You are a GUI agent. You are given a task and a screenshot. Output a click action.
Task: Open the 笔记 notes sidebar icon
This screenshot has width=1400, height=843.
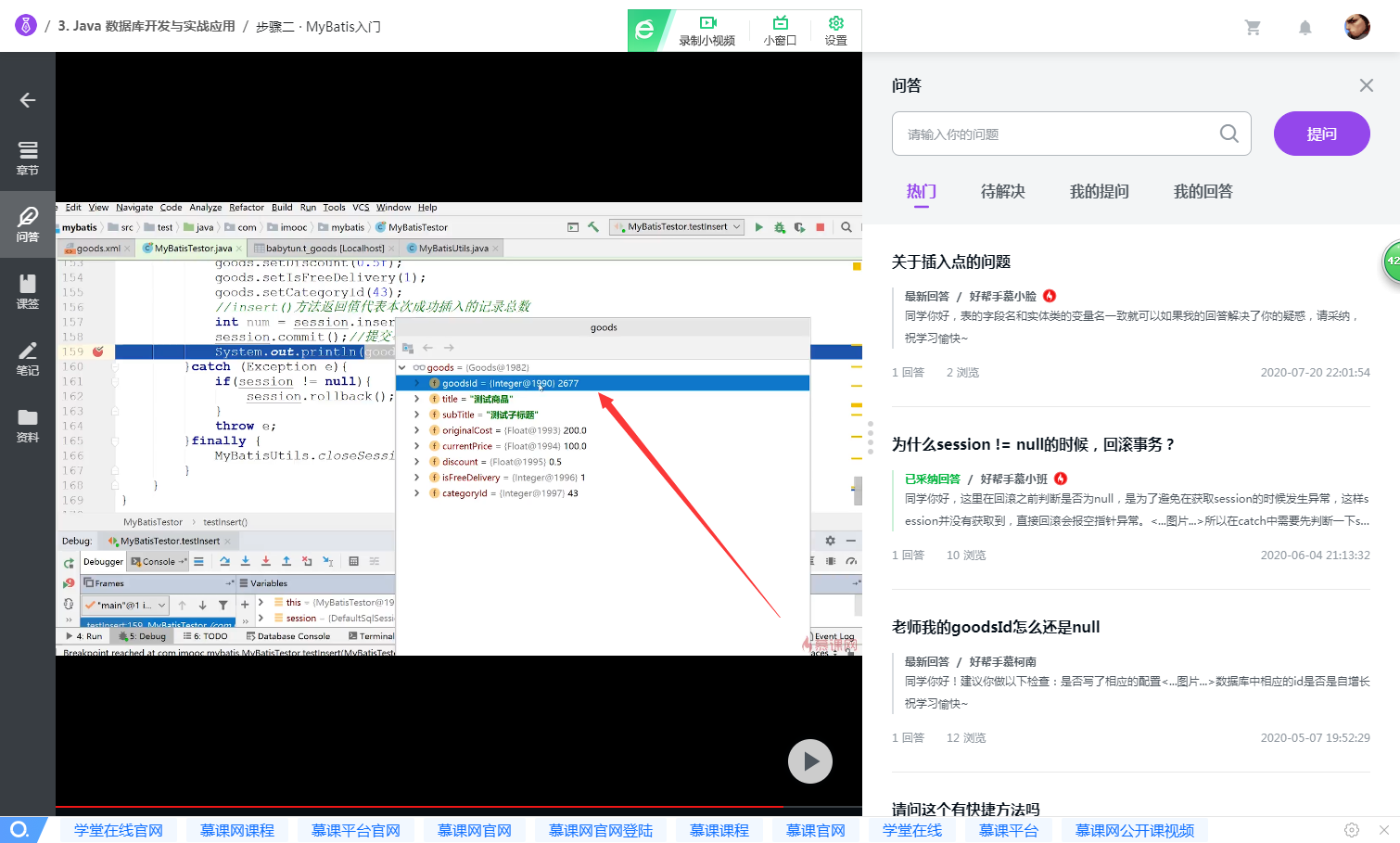(x=28, y=358)
